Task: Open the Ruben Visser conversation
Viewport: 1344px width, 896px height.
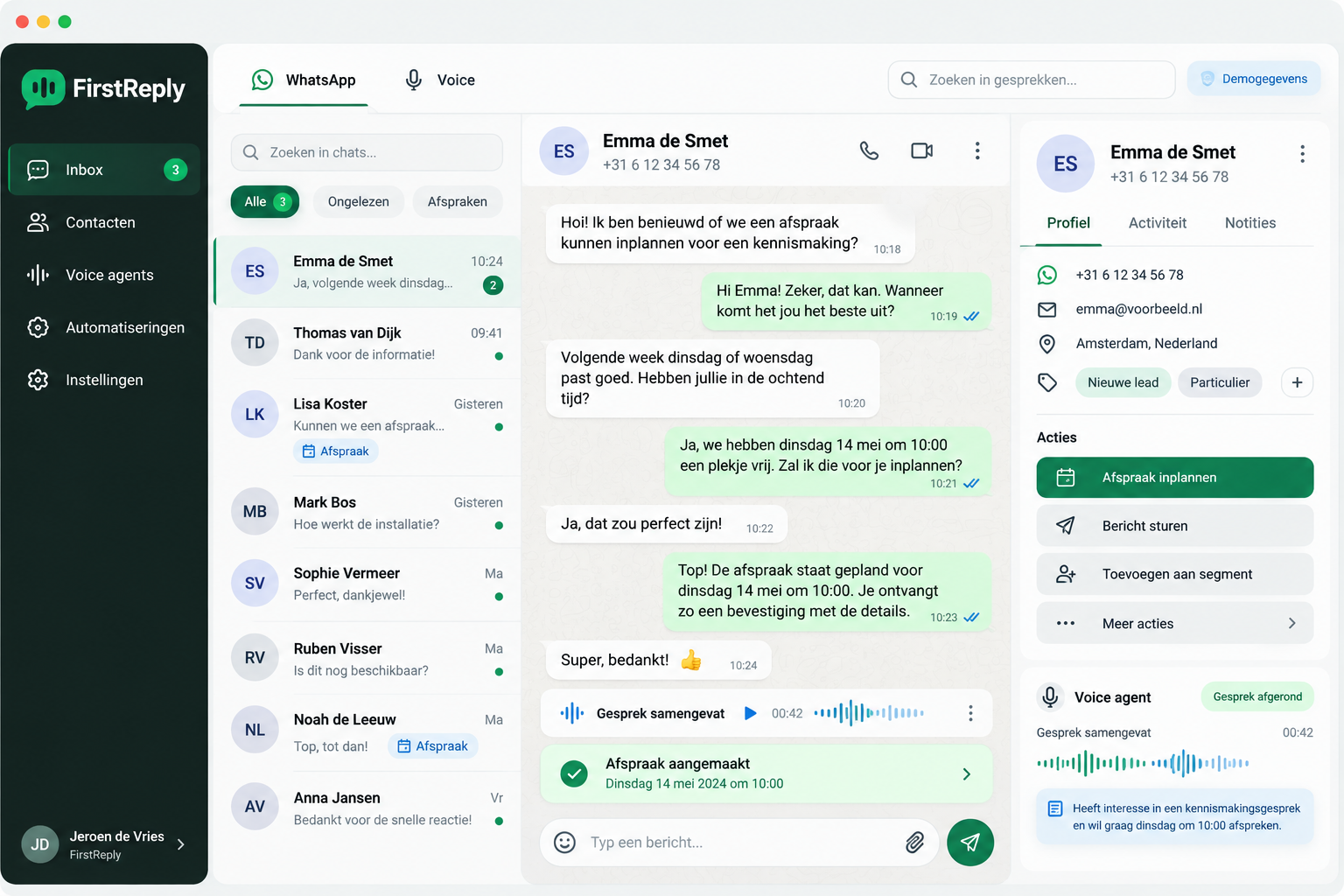Action: point(367,659)
